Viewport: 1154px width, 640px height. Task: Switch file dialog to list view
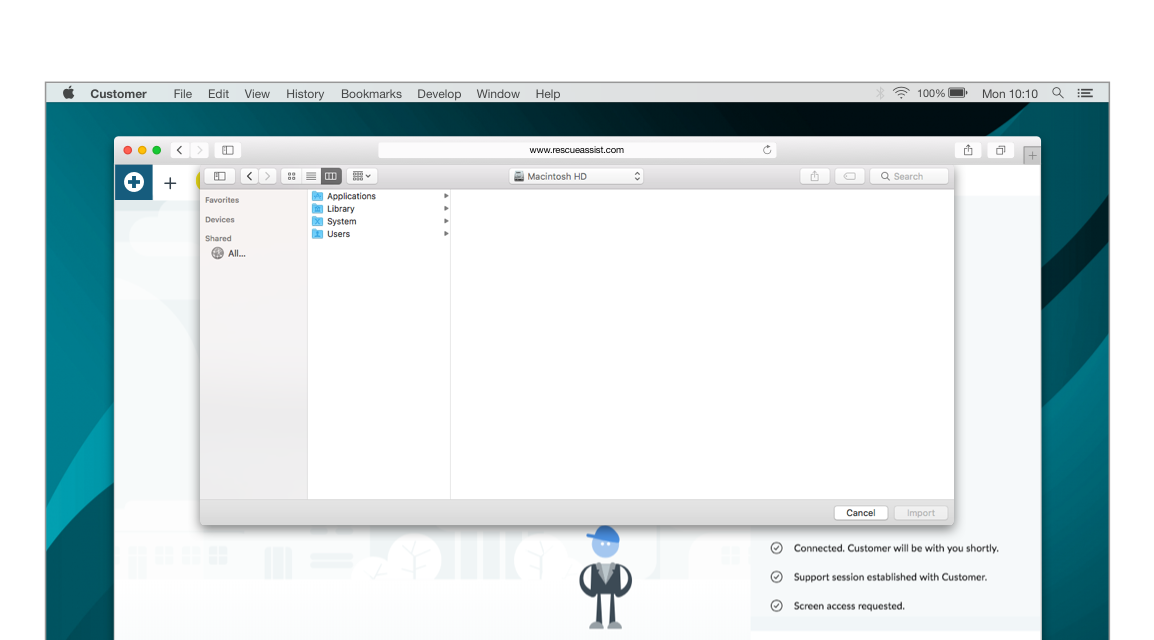tap(311, 177)
